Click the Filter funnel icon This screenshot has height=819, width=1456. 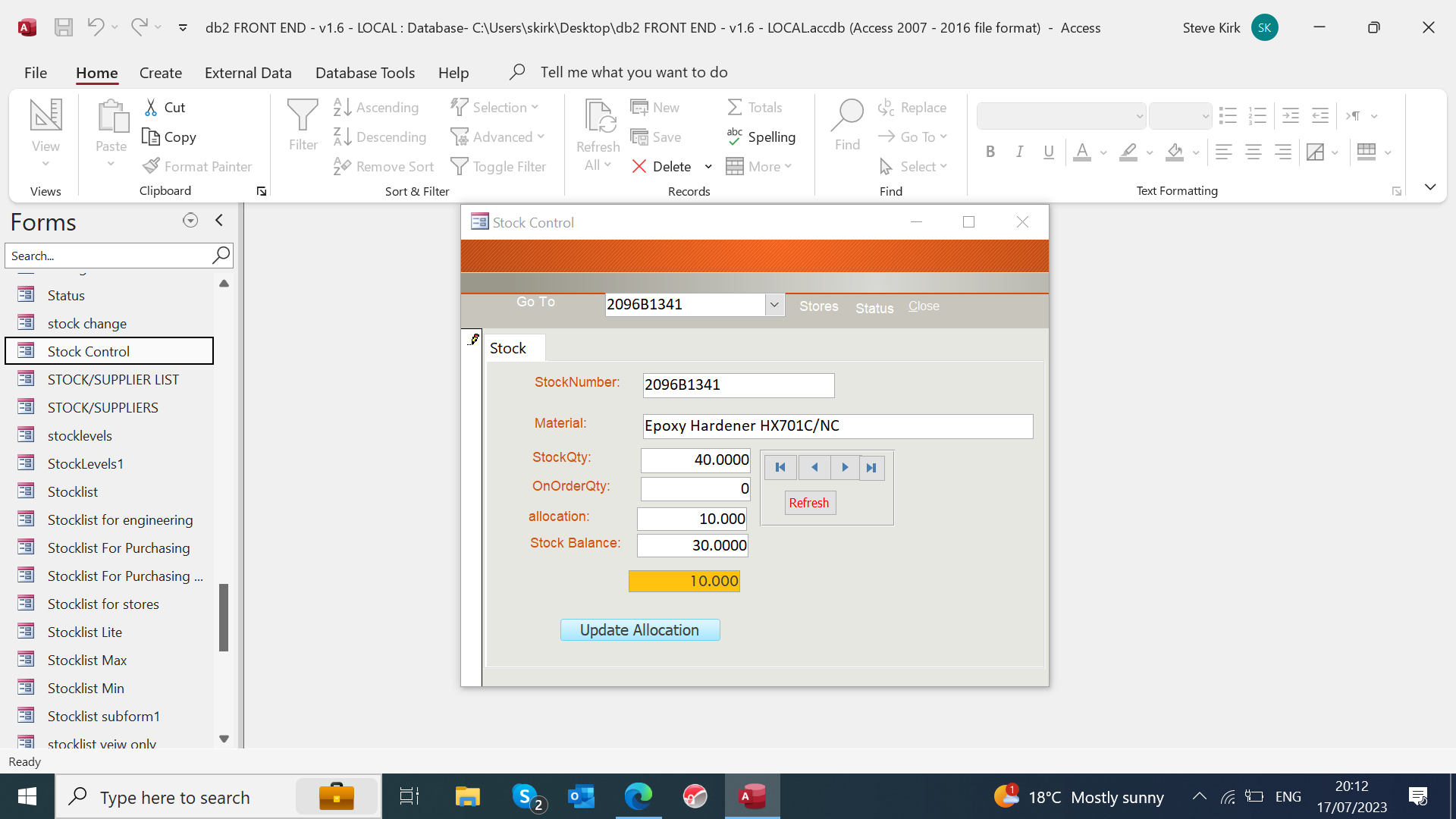[303, 115]
